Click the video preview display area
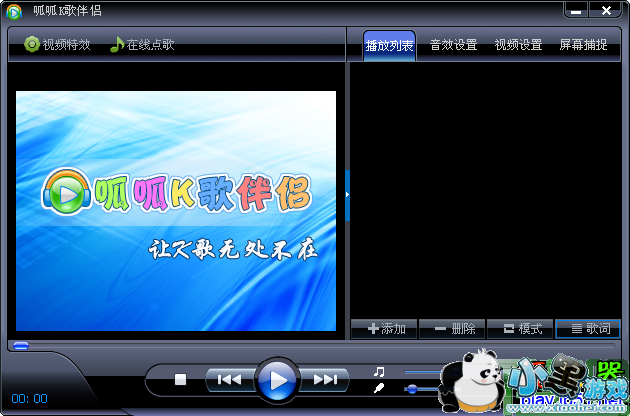Viewport: 630px width, 416px height. 176,211
